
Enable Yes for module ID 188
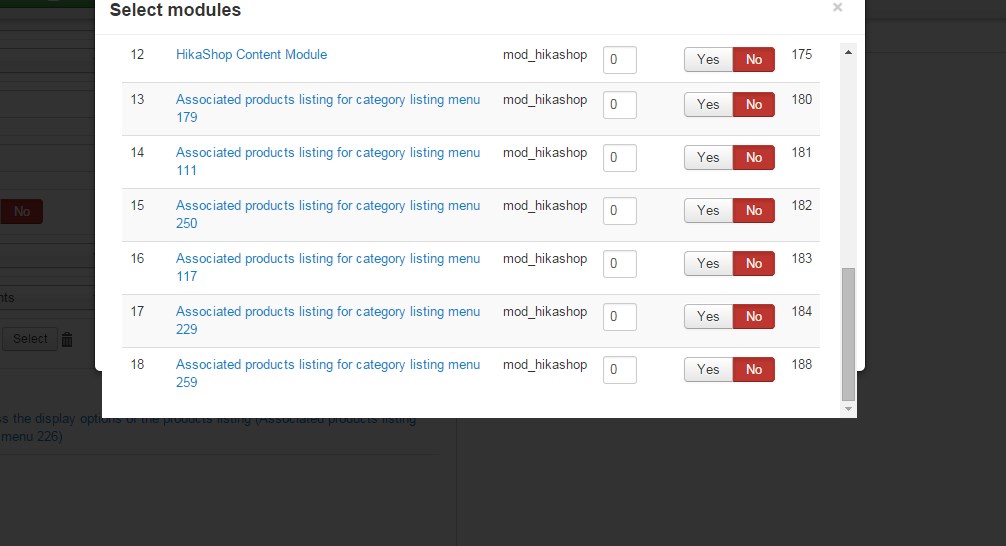click(x=708, y=369)
